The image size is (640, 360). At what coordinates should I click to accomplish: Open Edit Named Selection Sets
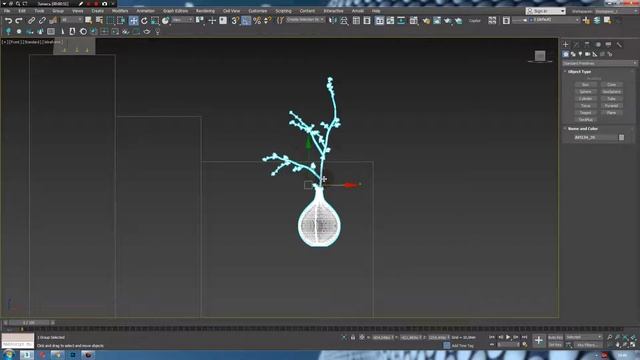[x=280, y=20]
